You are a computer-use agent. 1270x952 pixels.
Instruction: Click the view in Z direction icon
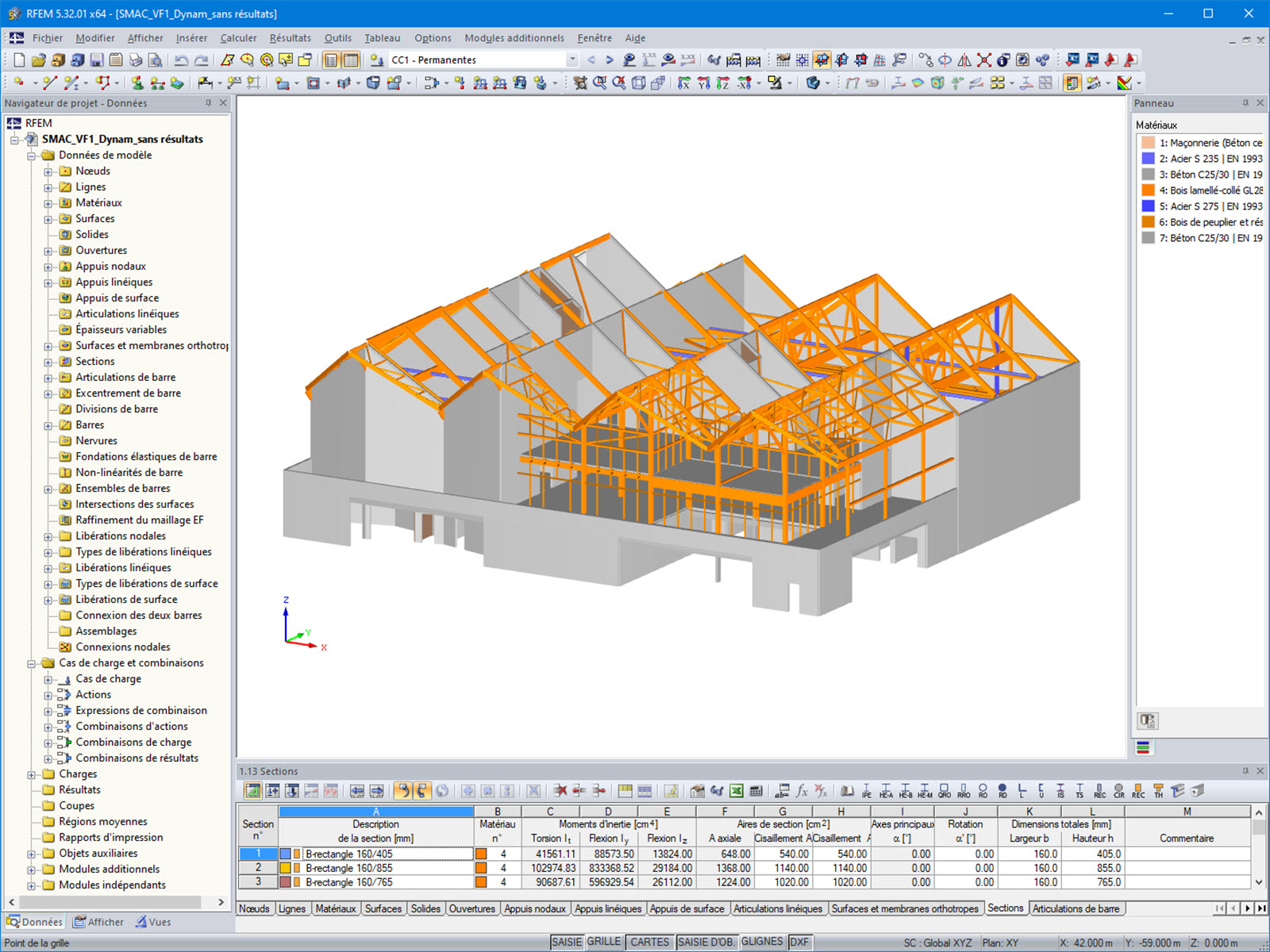tap(722, 83)
